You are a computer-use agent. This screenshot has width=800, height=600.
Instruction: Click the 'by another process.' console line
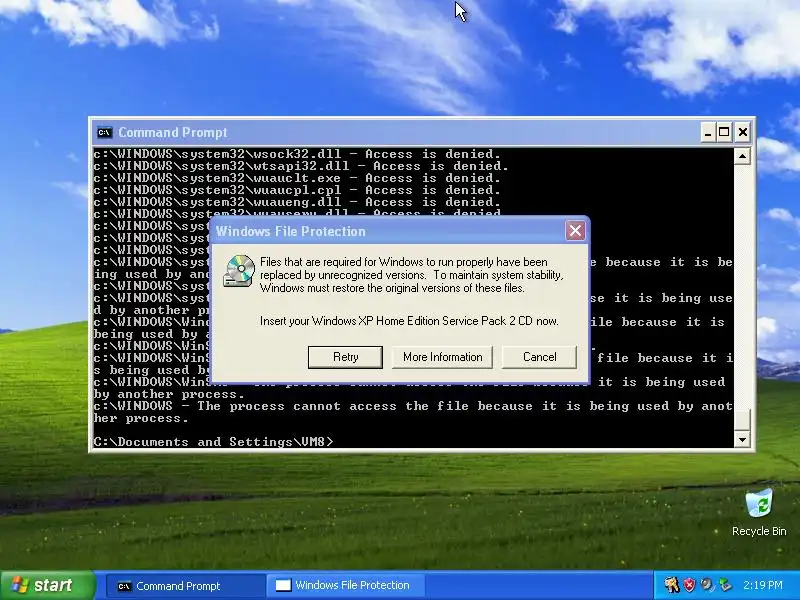(x=169, y=394)
